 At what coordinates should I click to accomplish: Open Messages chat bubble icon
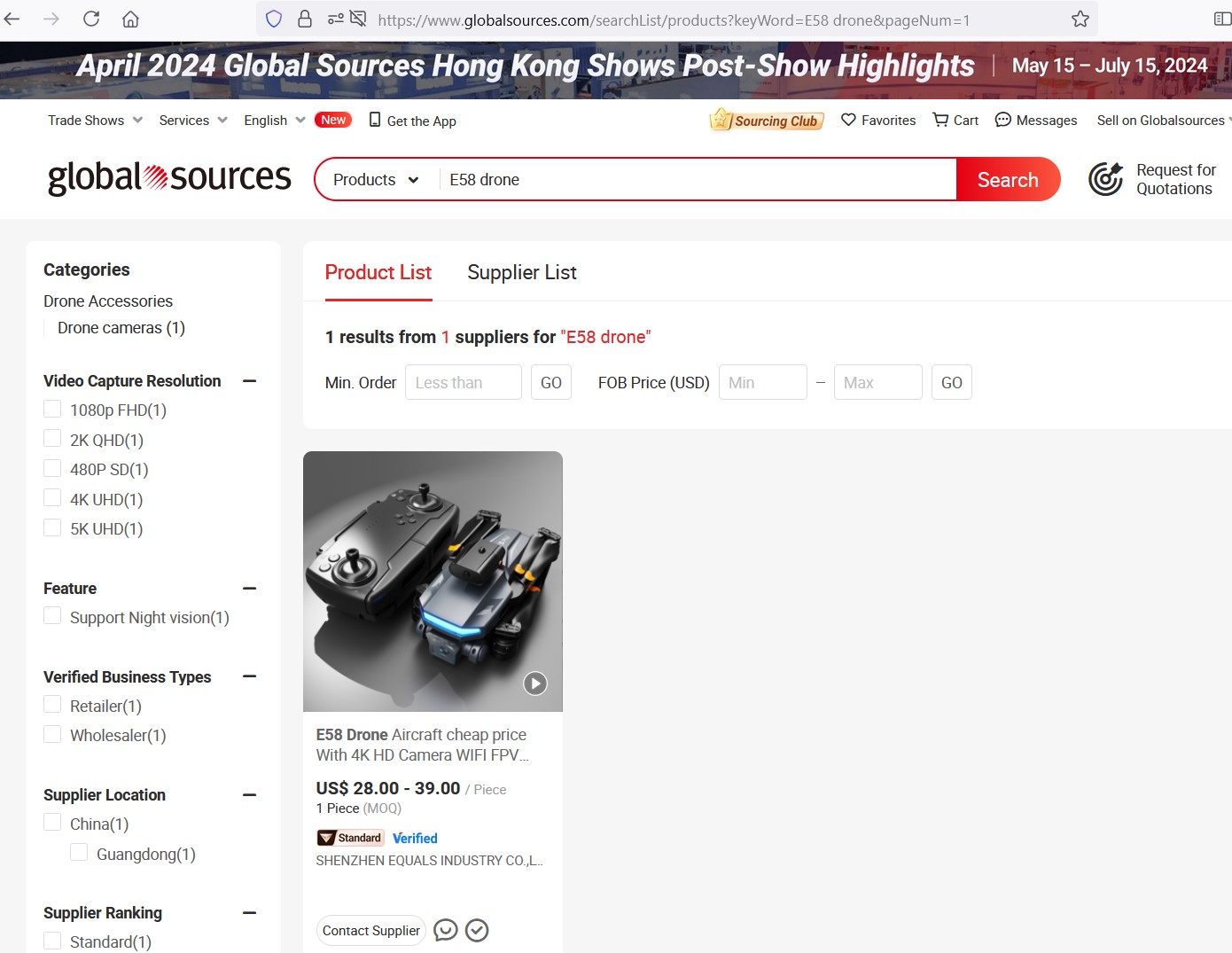click(1002, 120)
